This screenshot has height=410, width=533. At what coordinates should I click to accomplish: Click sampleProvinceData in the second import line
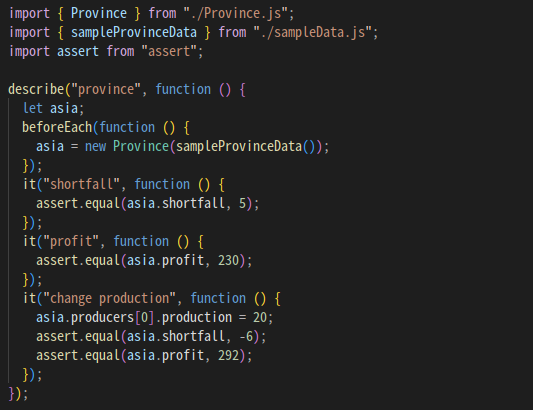pos(134,33)
